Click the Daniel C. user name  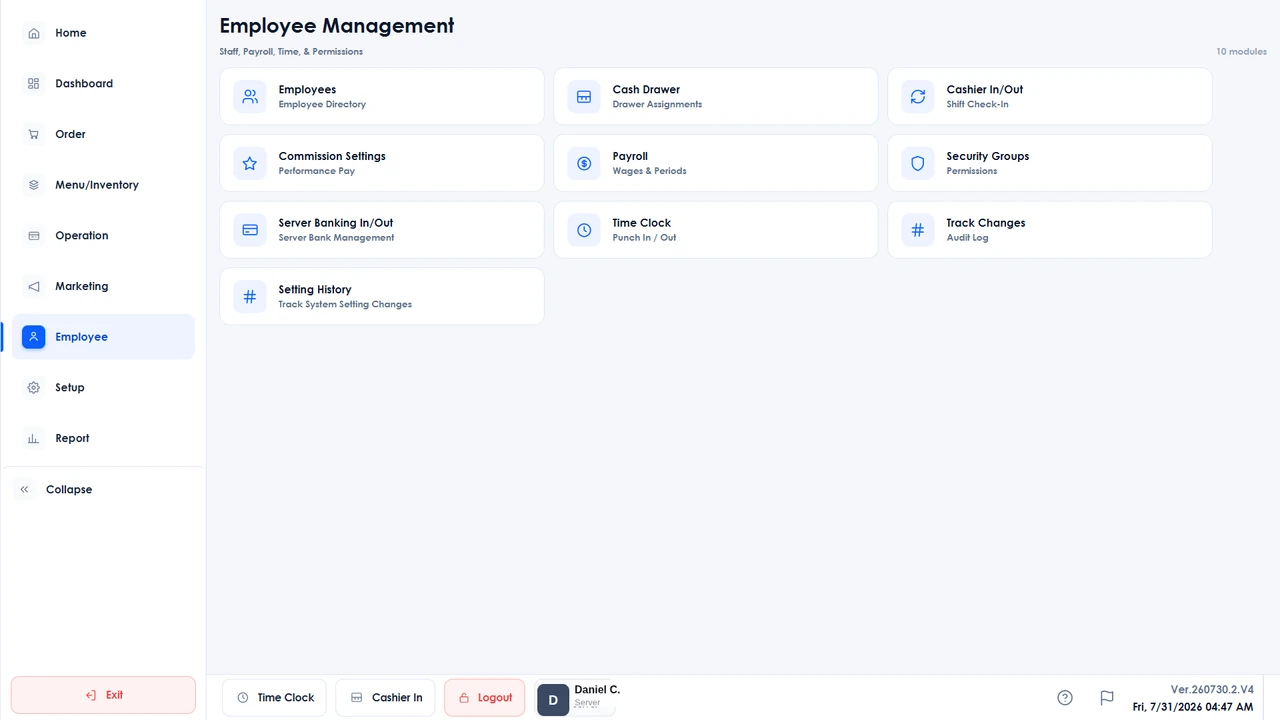pyautogui.click(x=597, y=690)
